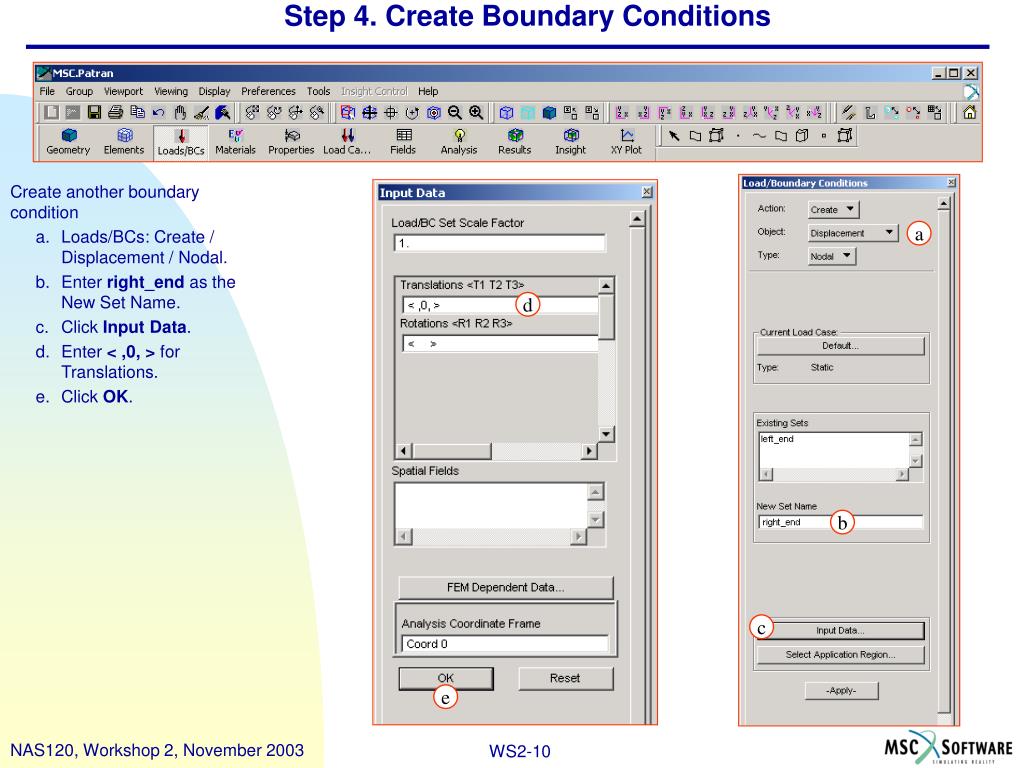Image resolution: width=1024 pixels, height=768 pixels.
Task: Click the broom reset graphics icon
Action: point(201,113)
